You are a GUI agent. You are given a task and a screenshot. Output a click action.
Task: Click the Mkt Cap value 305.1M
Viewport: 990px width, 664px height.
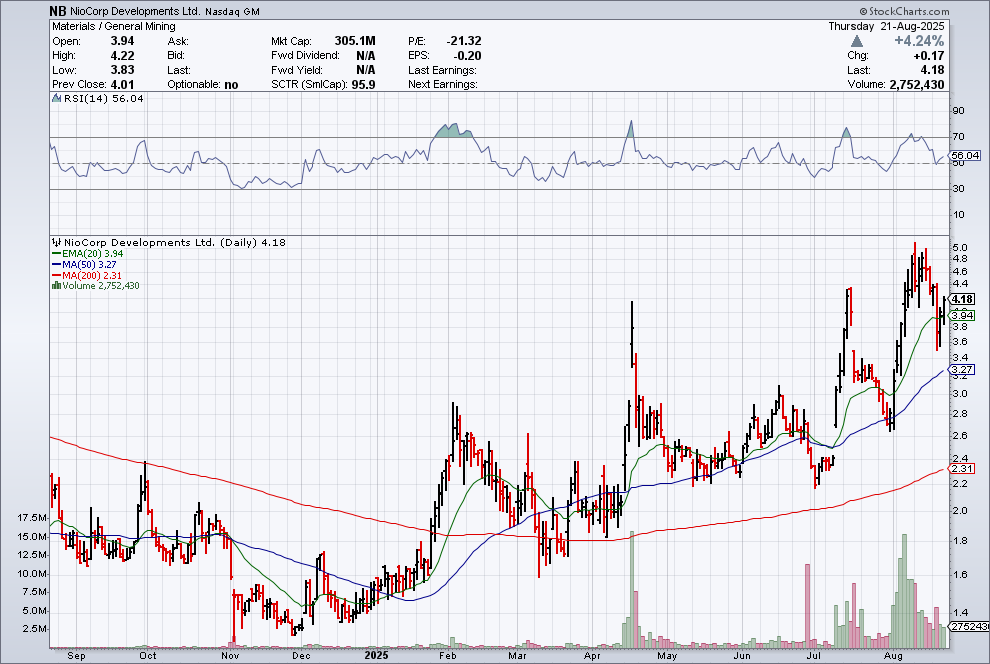click(355, 41)
